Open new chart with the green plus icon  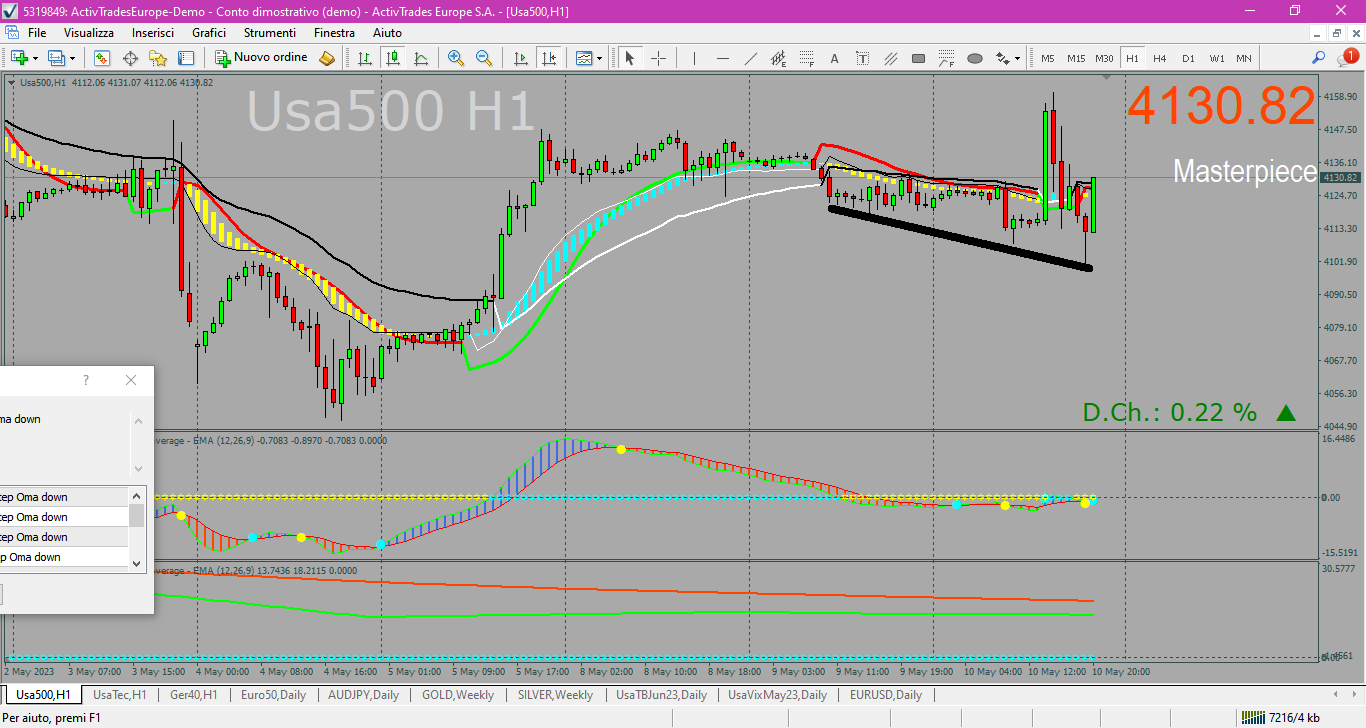point(19,58)
